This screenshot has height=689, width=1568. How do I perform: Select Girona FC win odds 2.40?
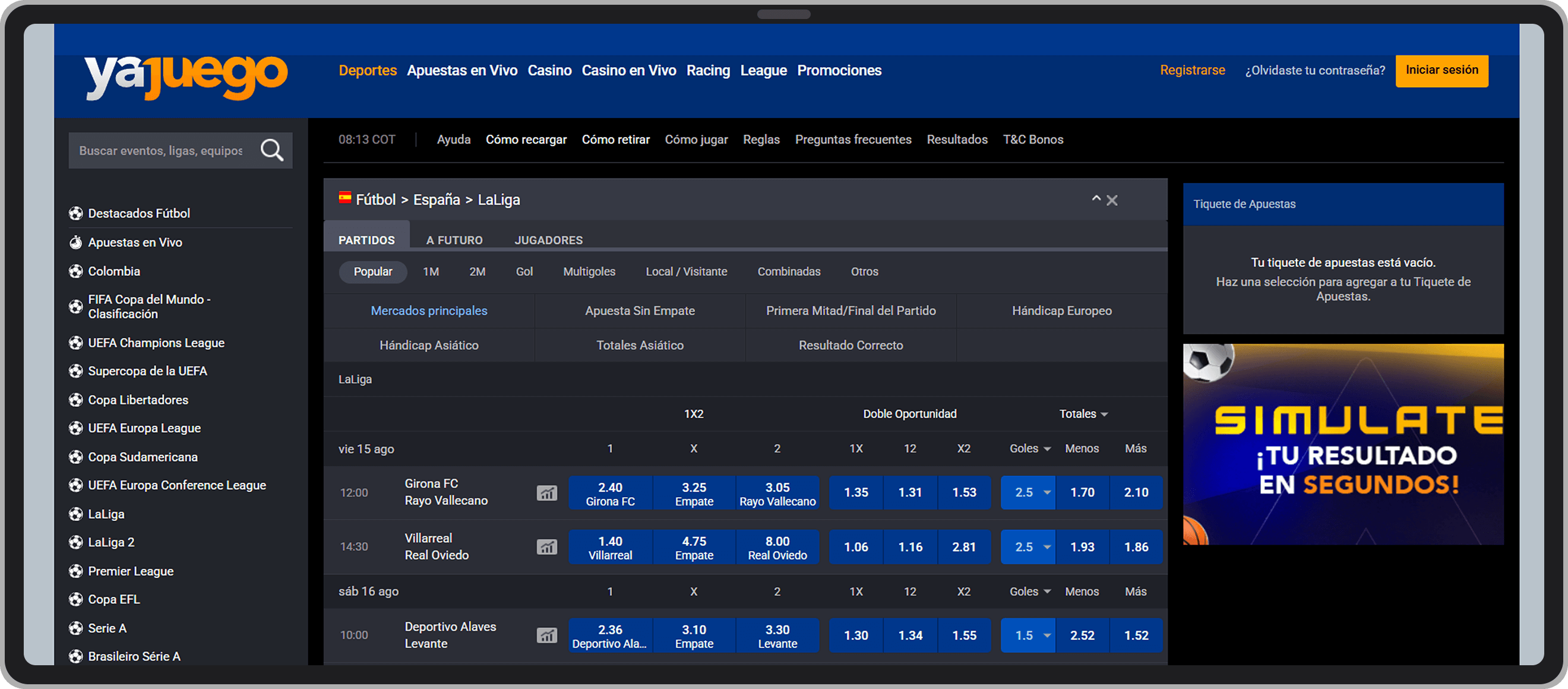click(611, 493)
